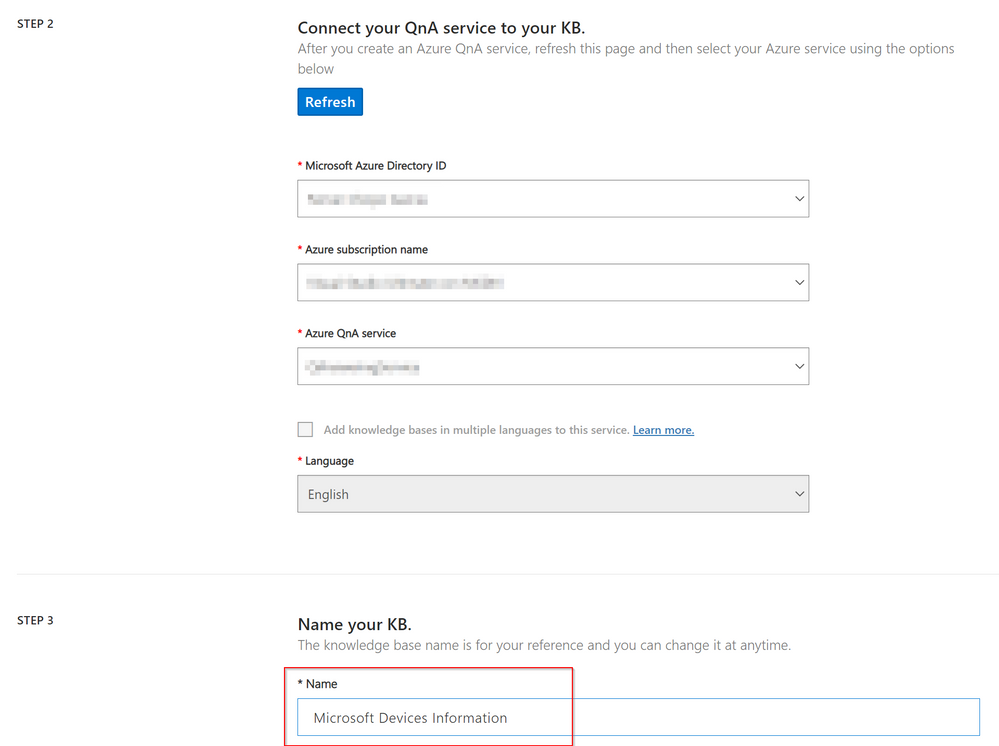The width and height of the screenshot is (999, 746).
Task: Click the 'Microsoft Azure Directory ID' field label
Action: (375, 166)
